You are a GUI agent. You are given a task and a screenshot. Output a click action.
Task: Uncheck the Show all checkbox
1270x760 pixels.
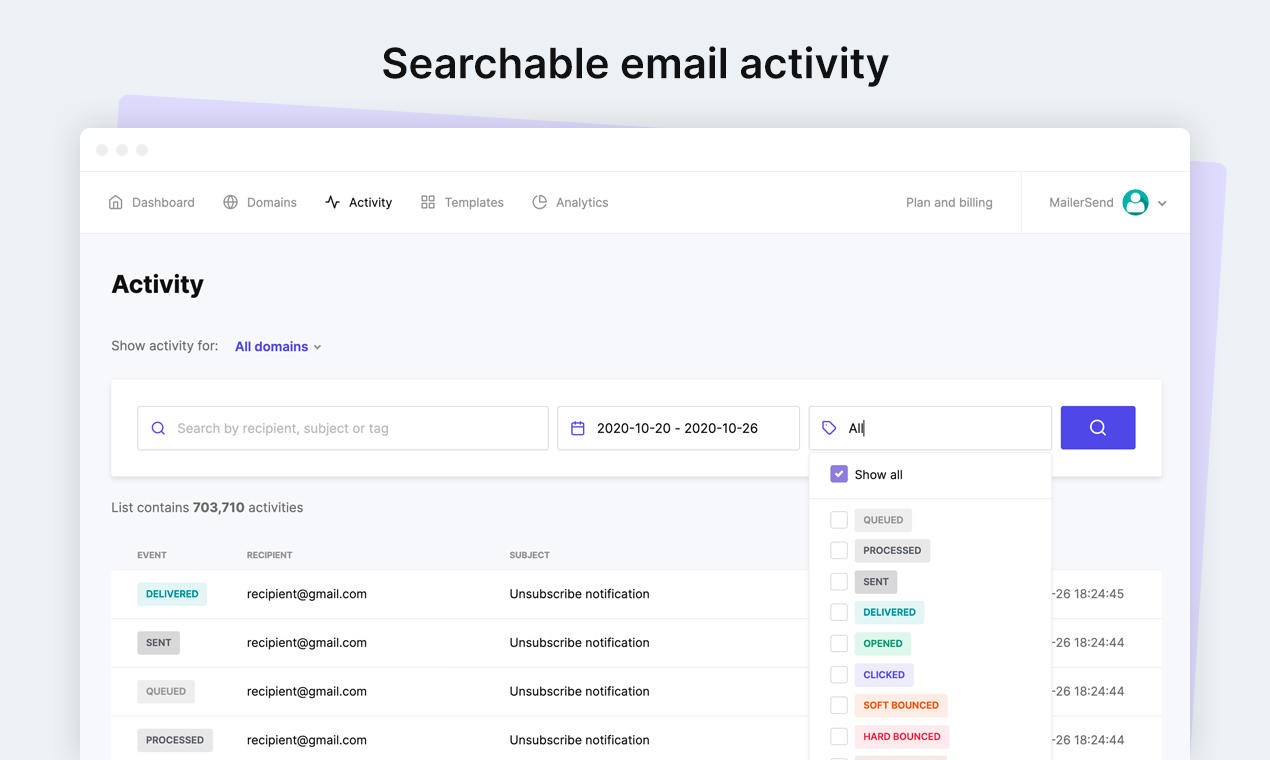click(x=839, y=474)
